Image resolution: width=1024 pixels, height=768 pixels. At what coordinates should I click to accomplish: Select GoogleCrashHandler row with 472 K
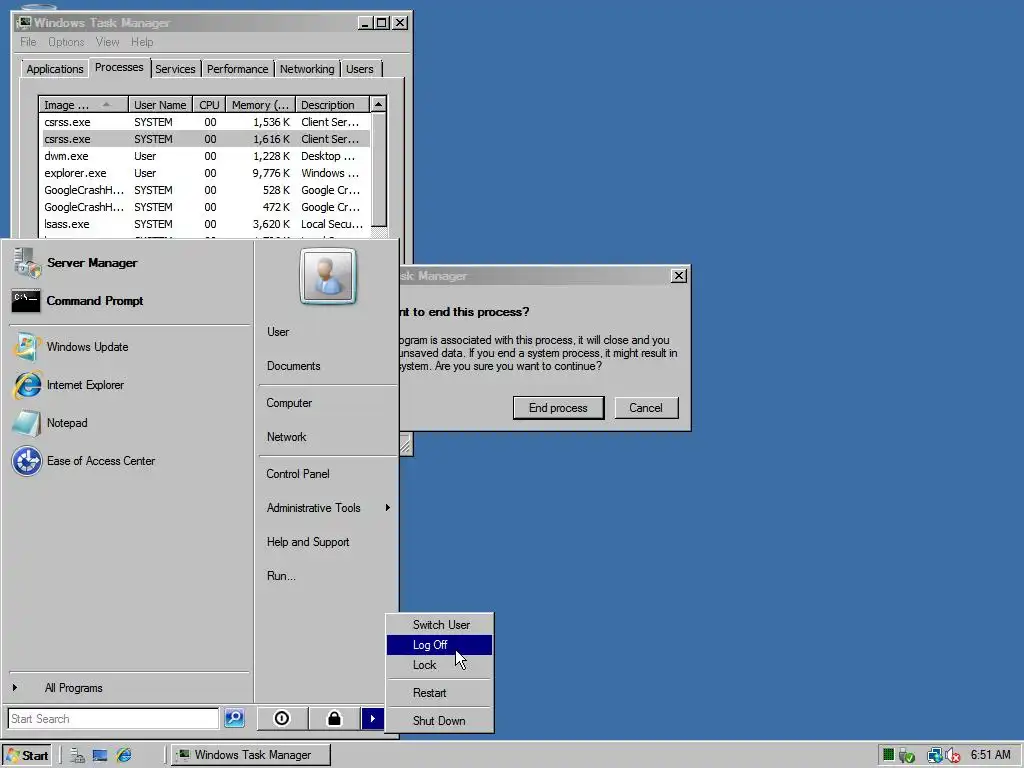tap(204, 207)
